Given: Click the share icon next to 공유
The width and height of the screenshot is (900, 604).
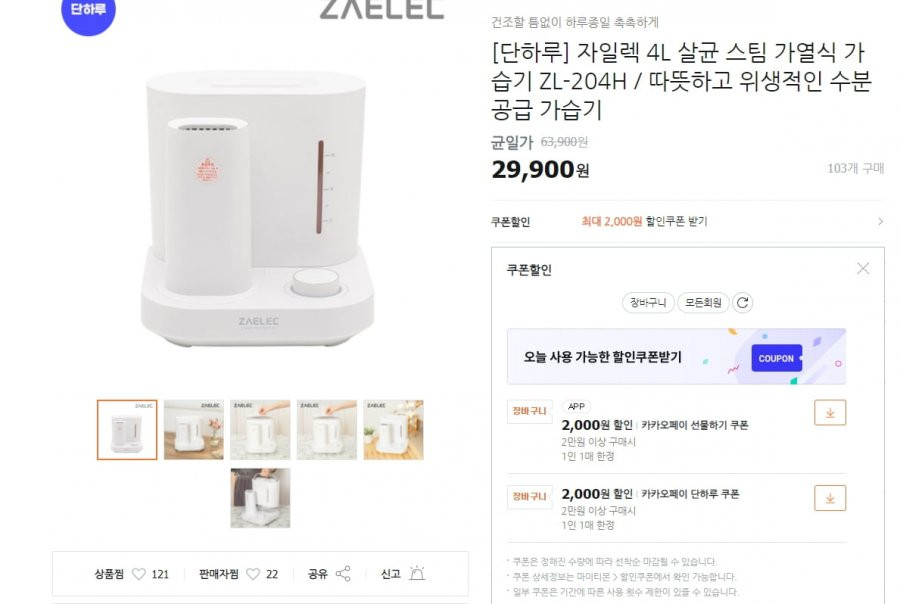Looking at the screenshot, I should [x=343, y=574].
